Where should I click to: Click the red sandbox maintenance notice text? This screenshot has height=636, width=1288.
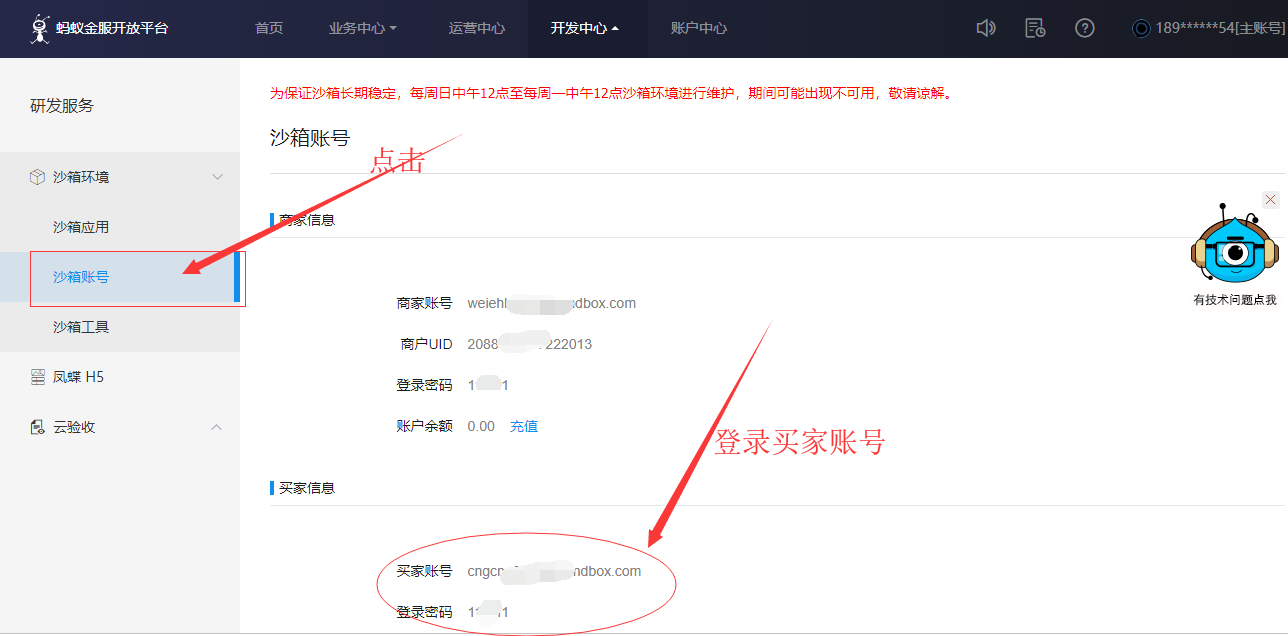(x=612, y=93)
